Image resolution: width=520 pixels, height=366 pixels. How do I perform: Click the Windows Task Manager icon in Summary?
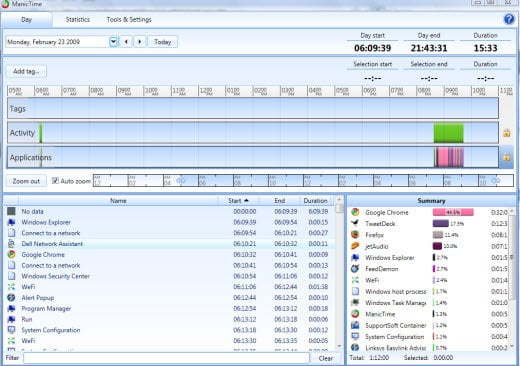coord(355,303)
